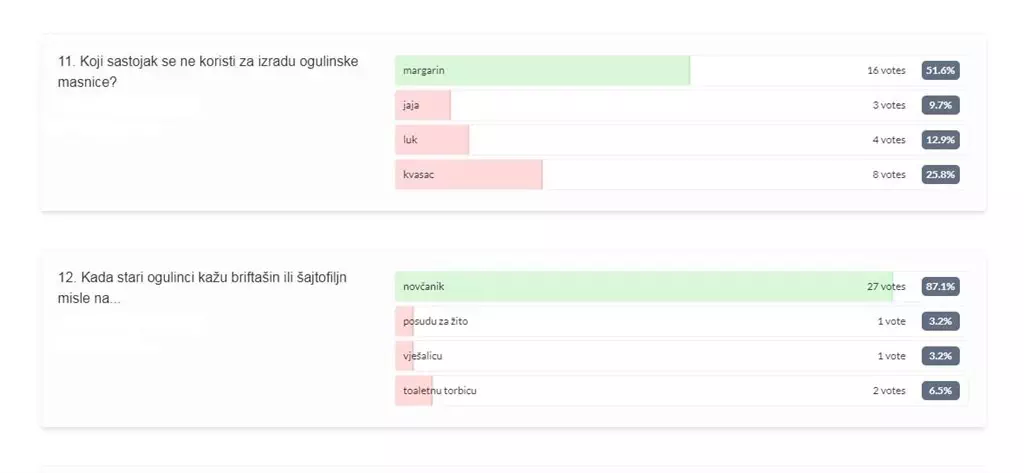The width and height of the screenshot is (1024, 473).
Task: Pick the vješalicu answer option
Action: (x=681, y=356)
